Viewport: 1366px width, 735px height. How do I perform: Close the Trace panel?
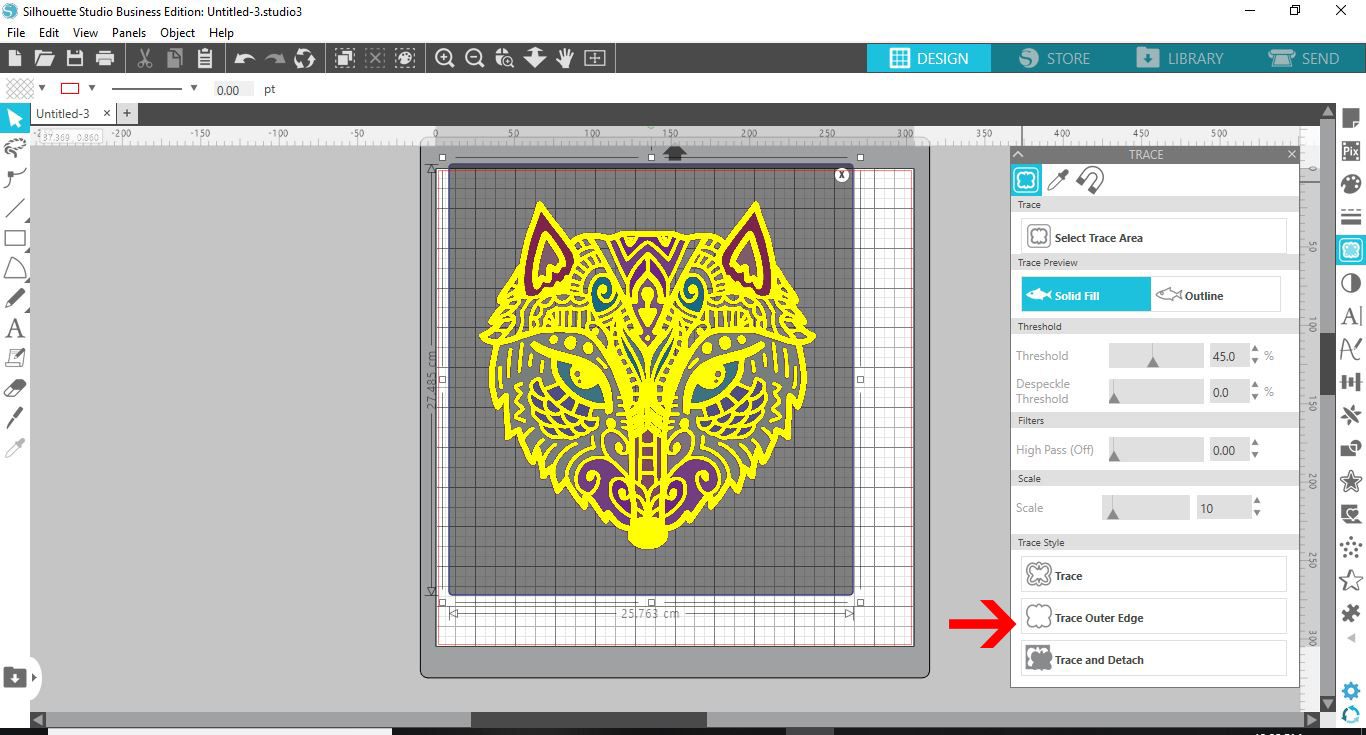(x=1291, y=154)
